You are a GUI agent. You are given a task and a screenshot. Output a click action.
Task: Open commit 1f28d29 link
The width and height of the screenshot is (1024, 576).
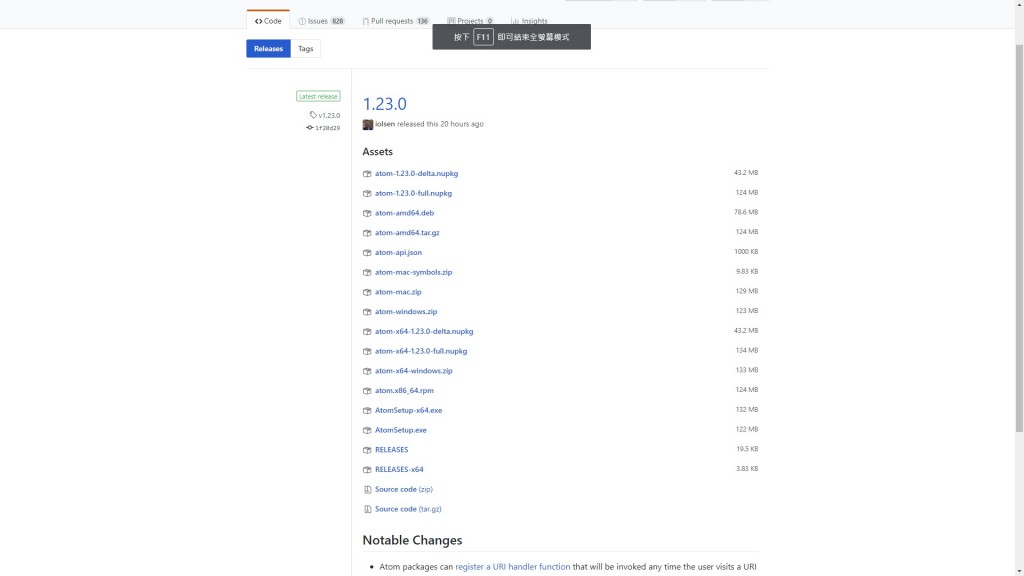[x=327, y=128]
